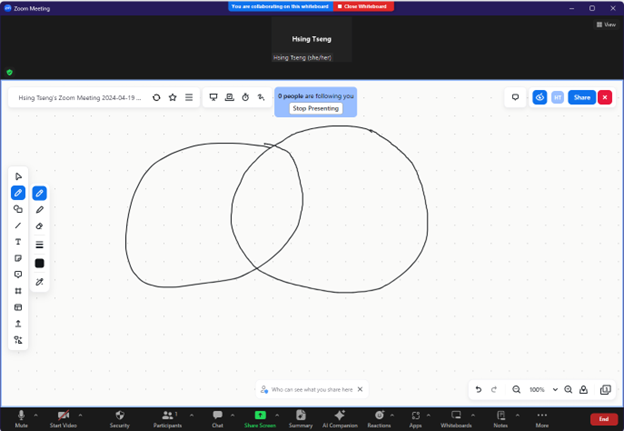Screen dimensions: 624x431
Task: Click the pointer trail icon beside the timer
Action: (261, 97)
